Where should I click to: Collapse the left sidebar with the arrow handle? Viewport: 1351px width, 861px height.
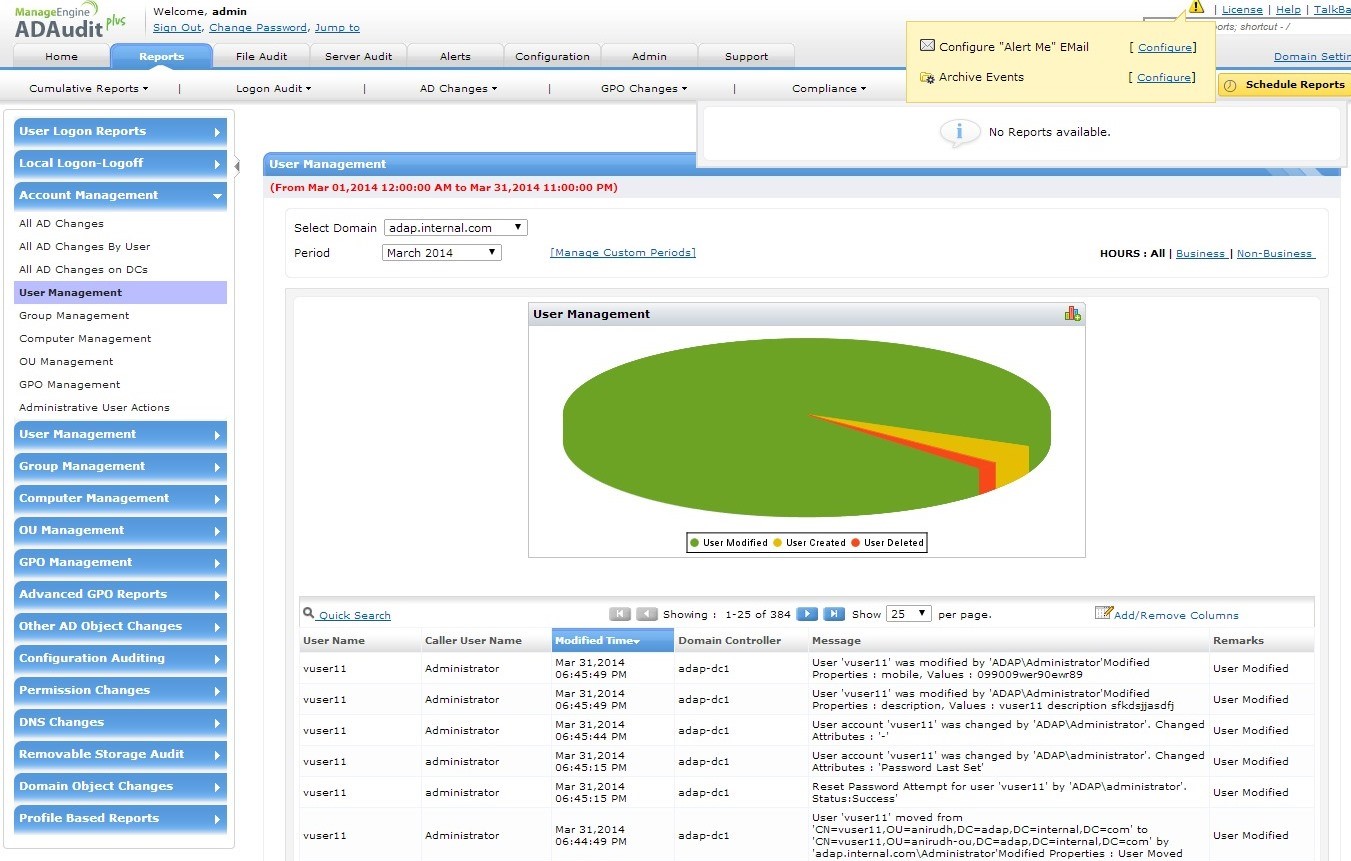[237, 166]
